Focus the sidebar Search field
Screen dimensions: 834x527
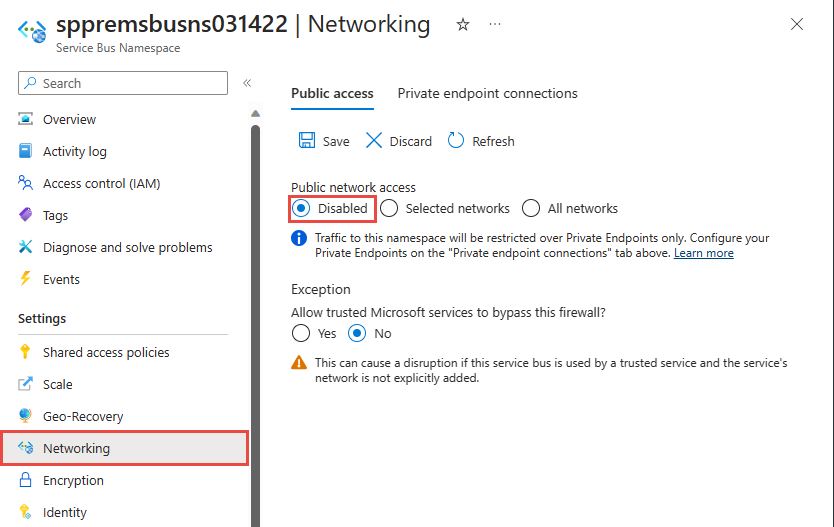click(x=123, y=83)
